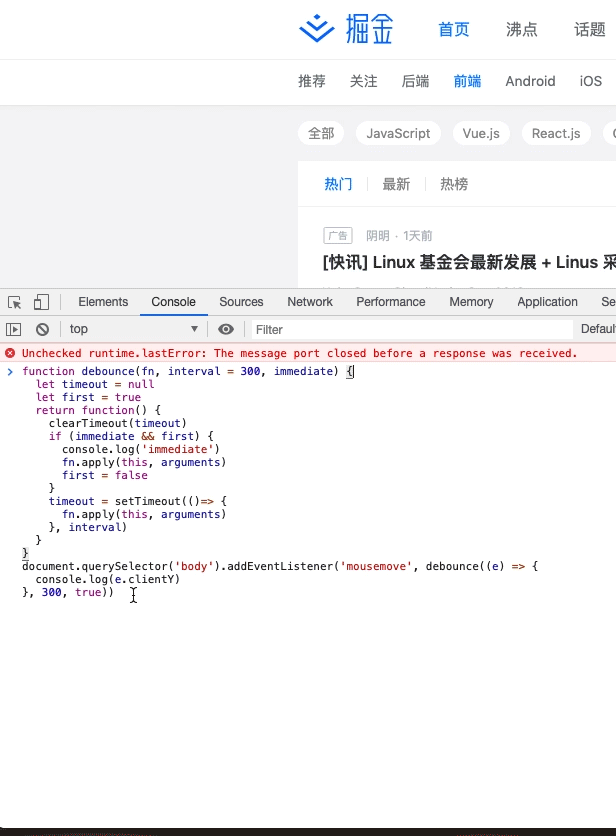Viewport: 616px width, 836px height.
Task: Show the console sidebar icon
Action: point(14,329)
